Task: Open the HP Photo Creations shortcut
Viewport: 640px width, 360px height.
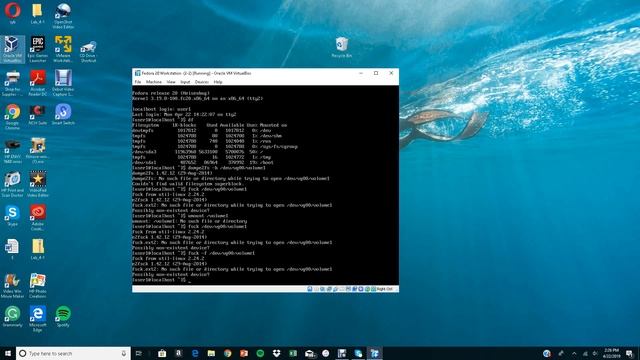Action: [x=38, y=285]
